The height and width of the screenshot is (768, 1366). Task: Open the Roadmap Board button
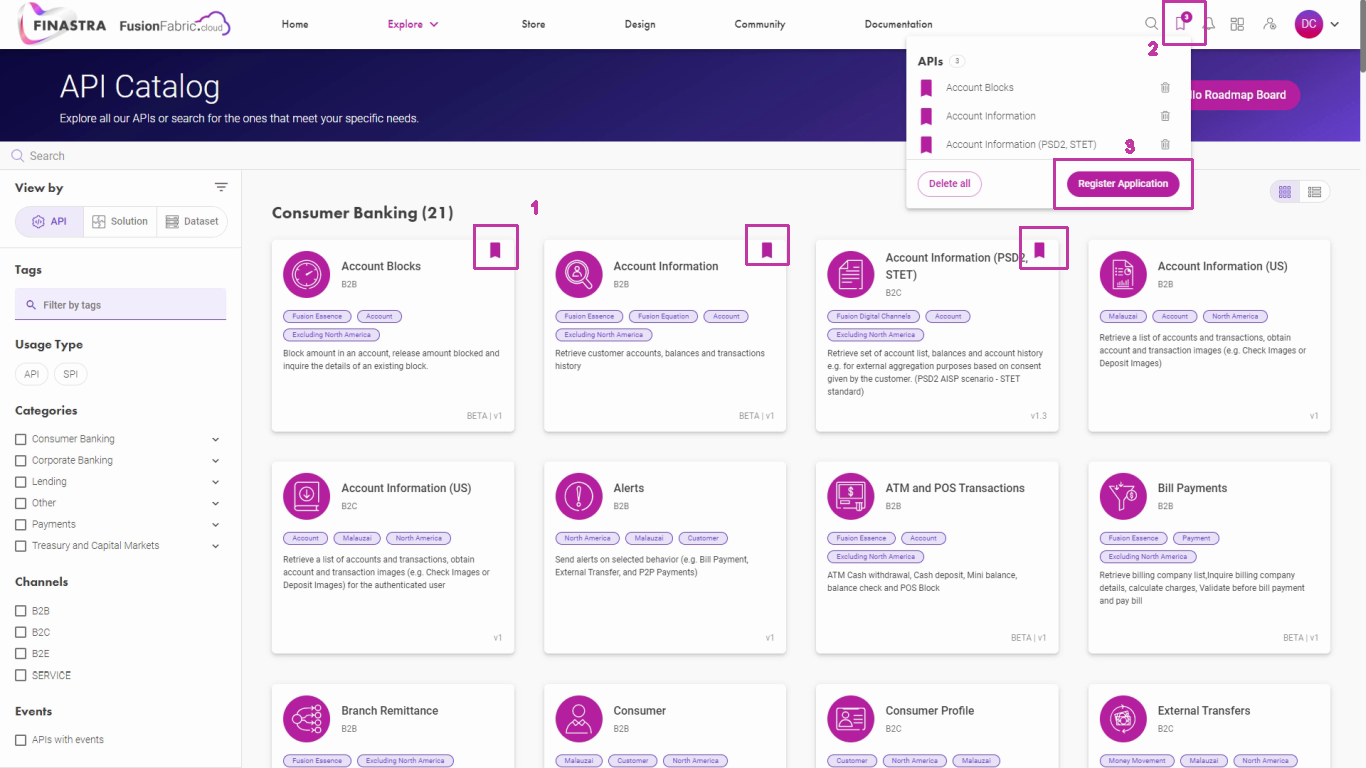(1245, 95)
